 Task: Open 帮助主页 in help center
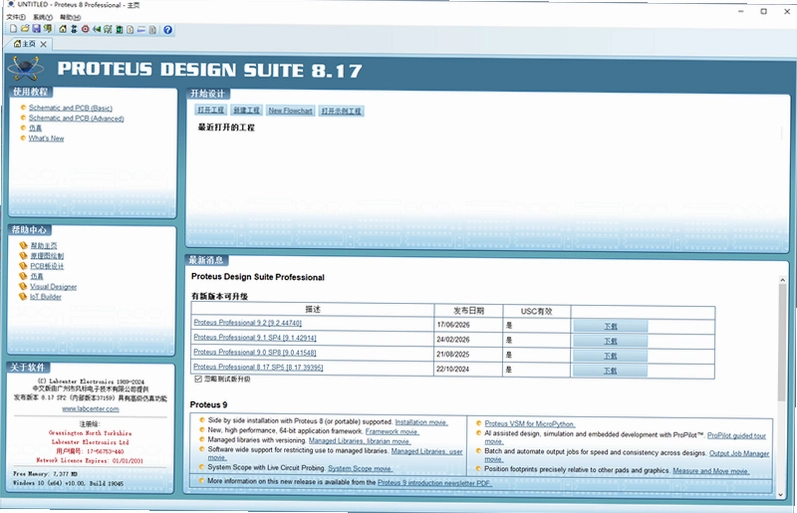[44, 246]
